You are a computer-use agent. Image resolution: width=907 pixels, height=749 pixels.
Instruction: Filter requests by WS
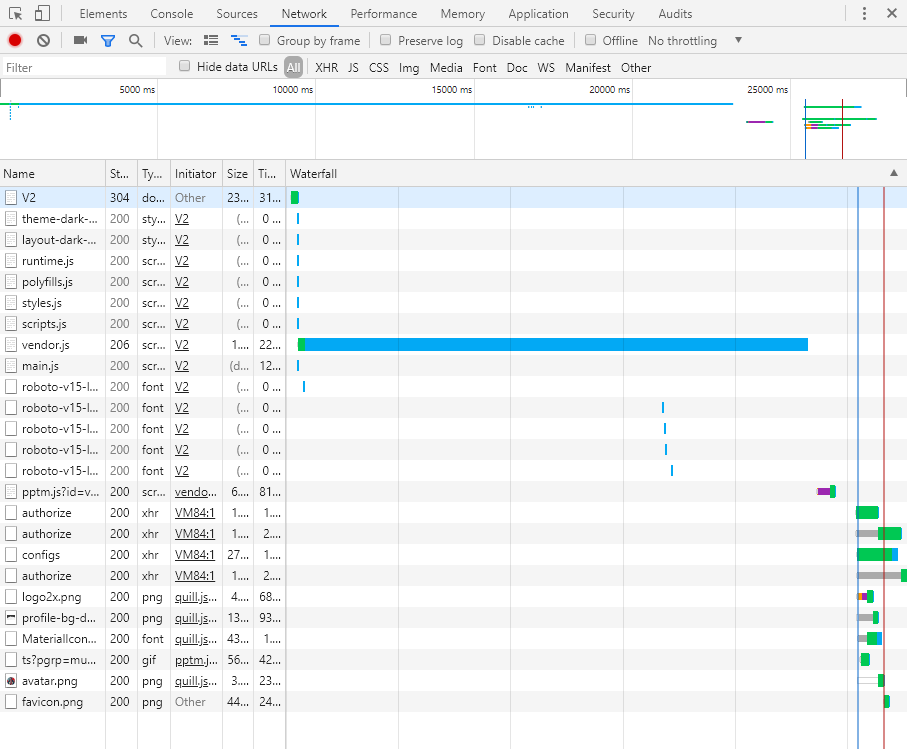coord(546,68)
